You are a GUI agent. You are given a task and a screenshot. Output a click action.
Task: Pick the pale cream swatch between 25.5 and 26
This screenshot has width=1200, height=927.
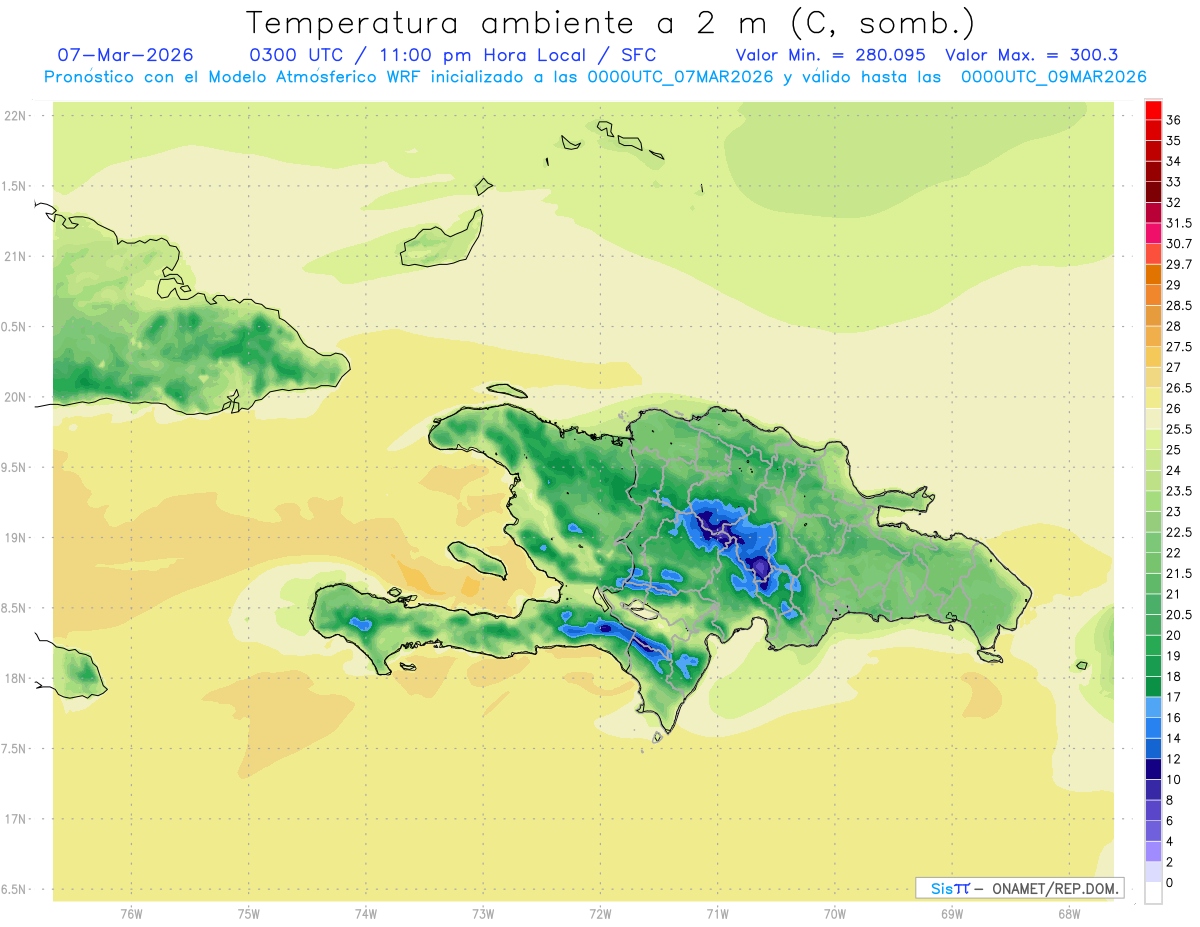(1153, 419)
